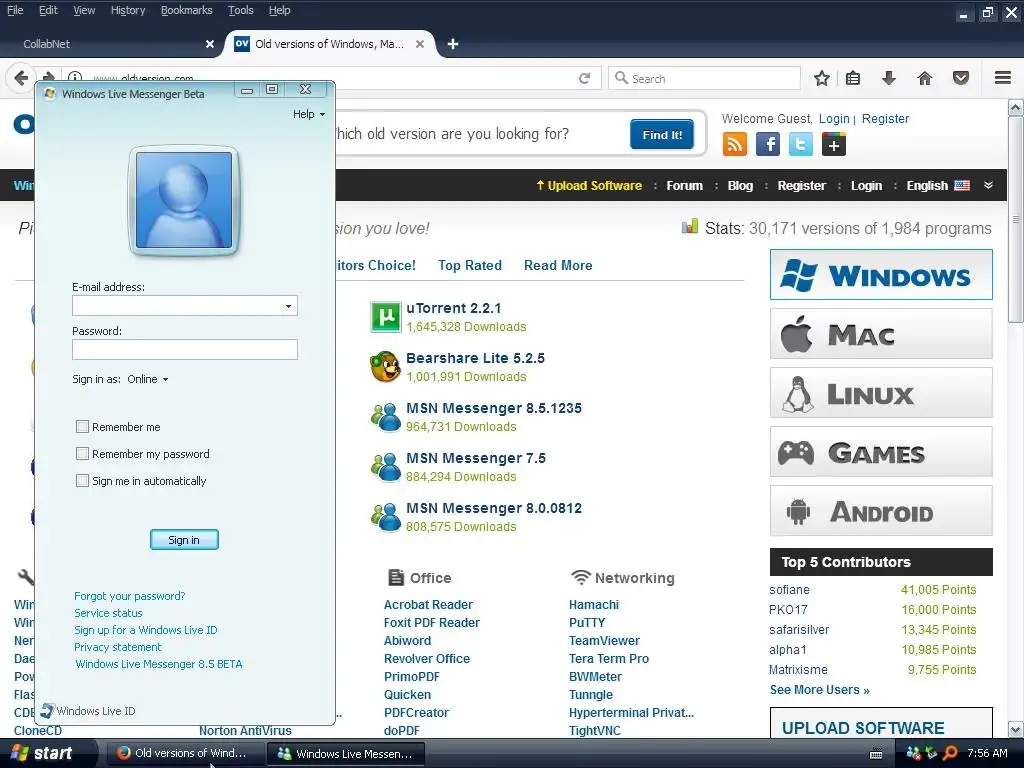Screen dimensions: 1024x768
Task: Click the uTorrent green icon
Action: [x=385, y=317]
